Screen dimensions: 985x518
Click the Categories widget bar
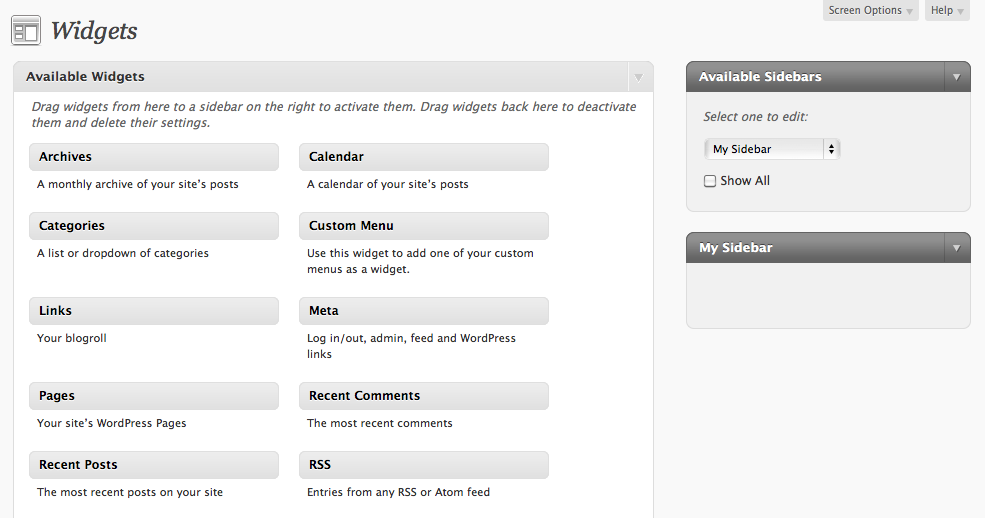point(154,226)
